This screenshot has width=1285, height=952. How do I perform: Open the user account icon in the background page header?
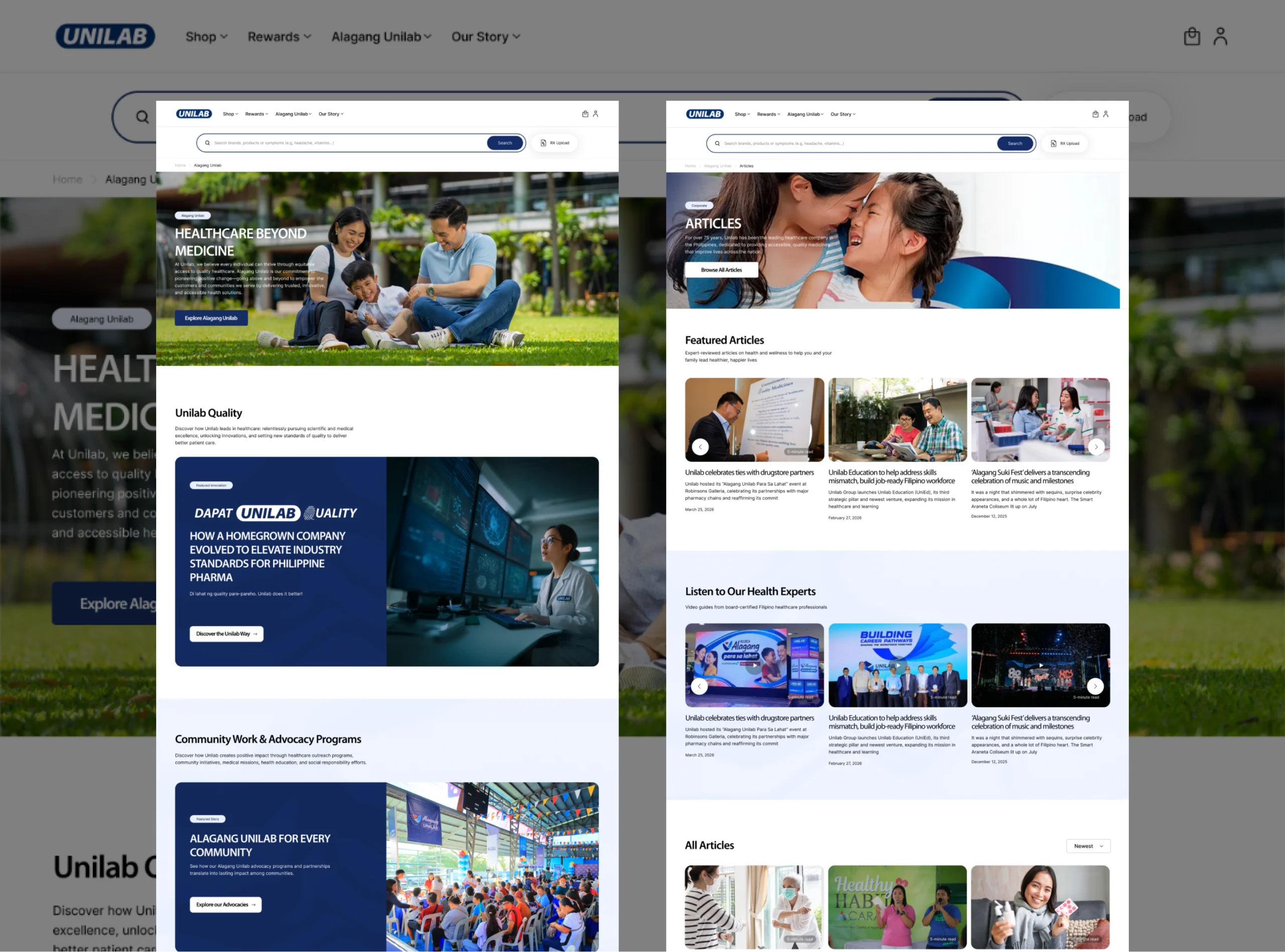coord(1220,36)
